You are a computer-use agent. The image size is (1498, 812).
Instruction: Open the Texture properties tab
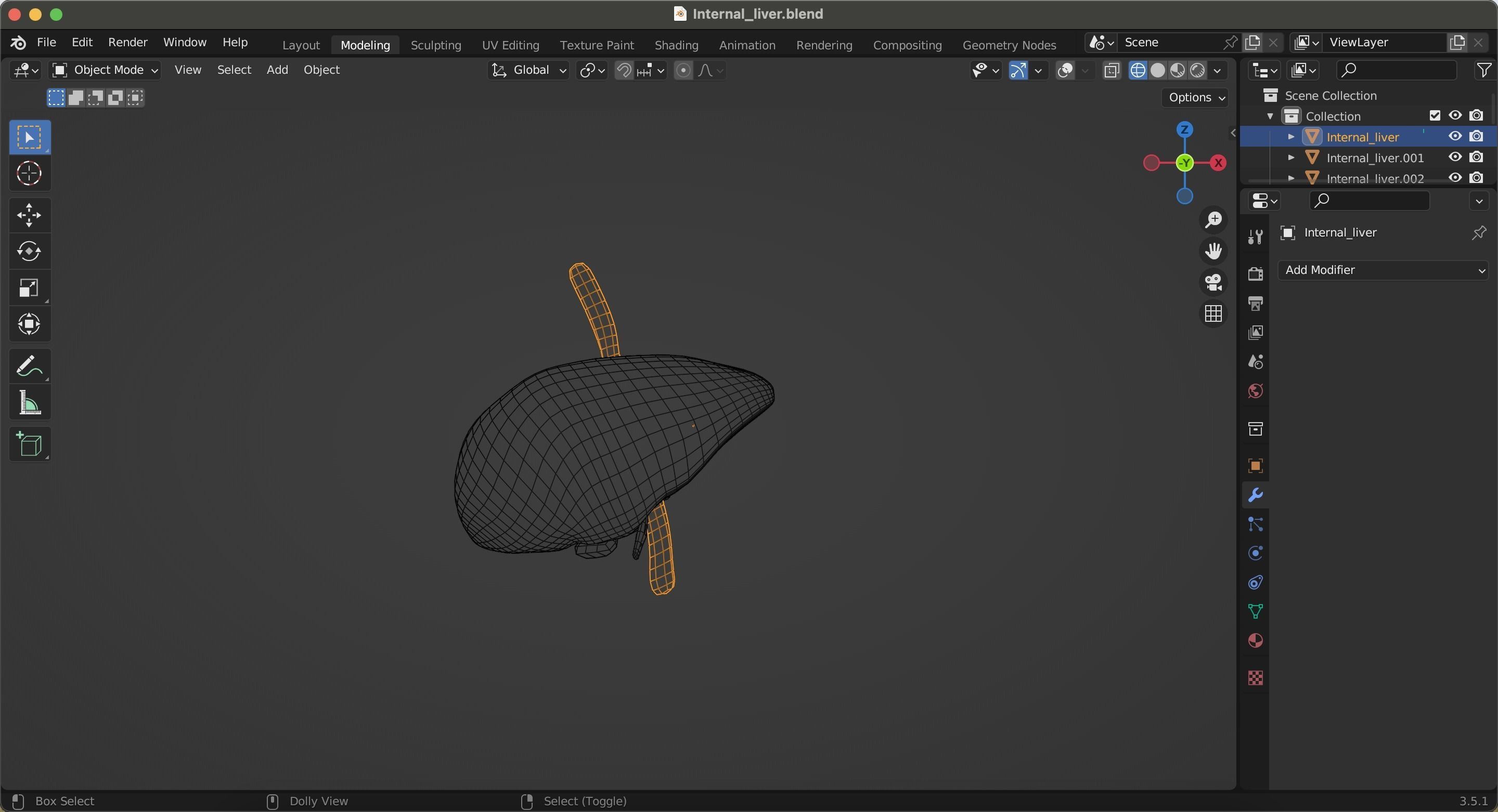(x=1255, y=678)
